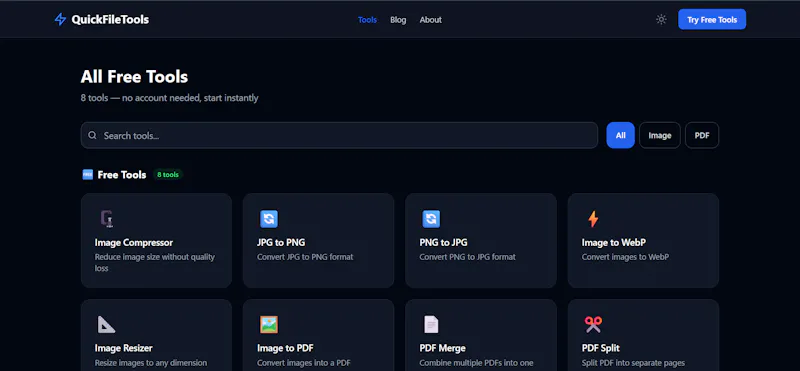The height and width of the screenshot is (371, 800).
Task: Click the QuickFileTools lightning bolt logo icon
Action: [60, 20]
